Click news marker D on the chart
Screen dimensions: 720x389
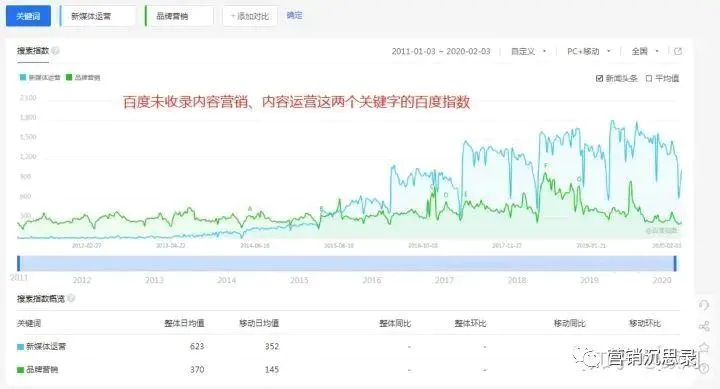pos(445,195)
